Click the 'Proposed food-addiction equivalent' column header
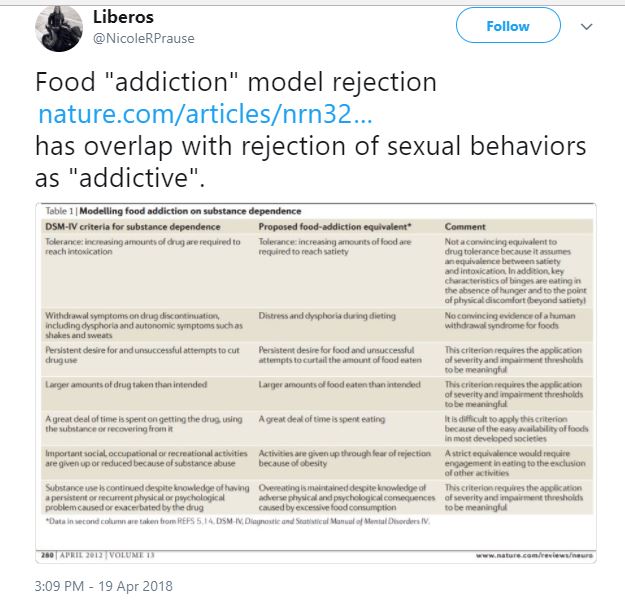Viewport: 625px width, 608px height. tap(334, 226)
